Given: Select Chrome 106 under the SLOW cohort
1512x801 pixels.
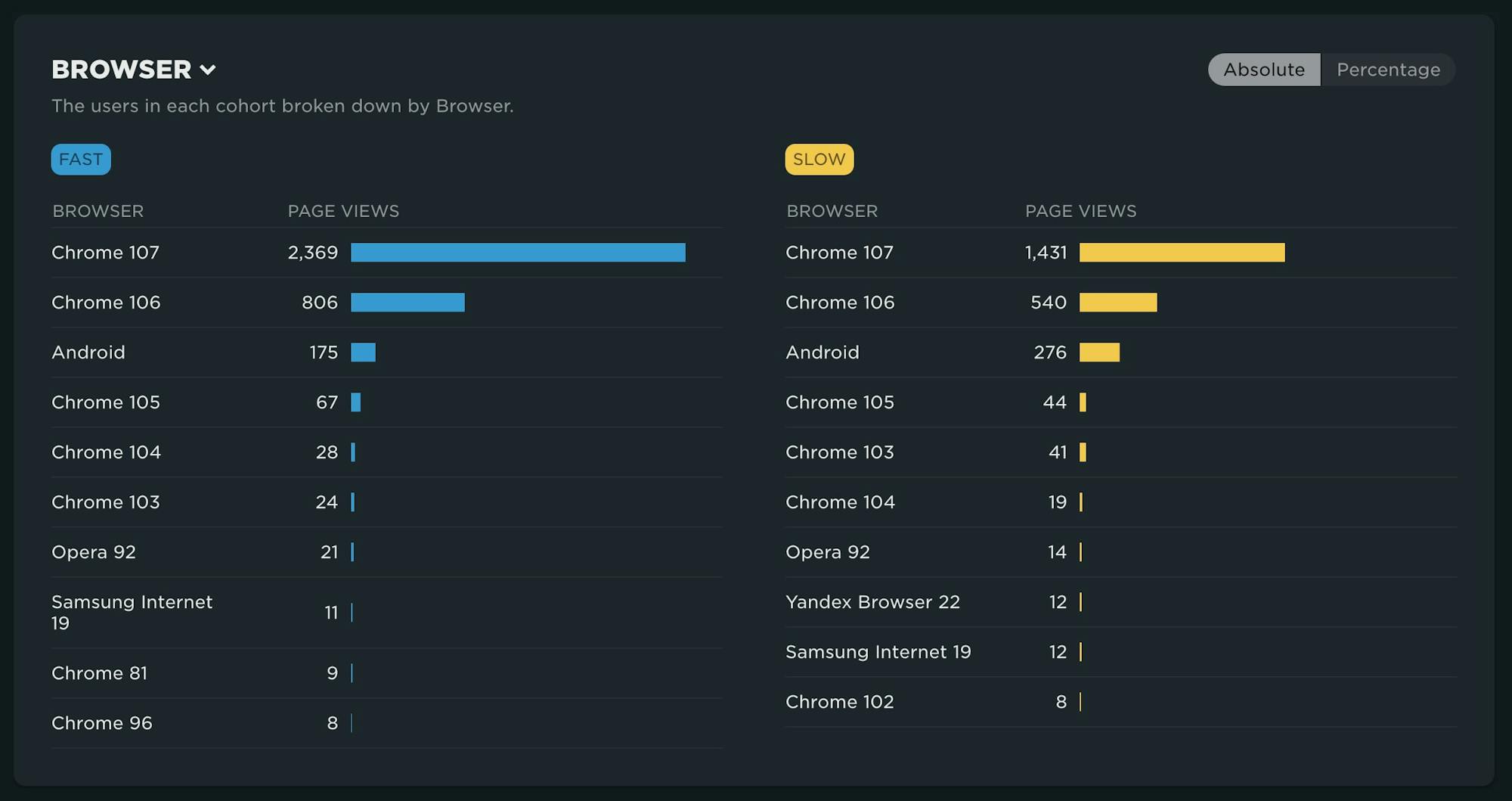Looking at the screenshot, I should click(839, 302).
